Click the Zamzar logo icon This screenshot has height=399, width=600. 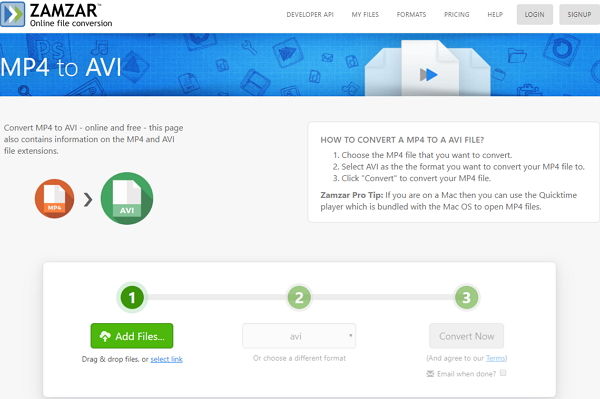[x=13, y=14]
